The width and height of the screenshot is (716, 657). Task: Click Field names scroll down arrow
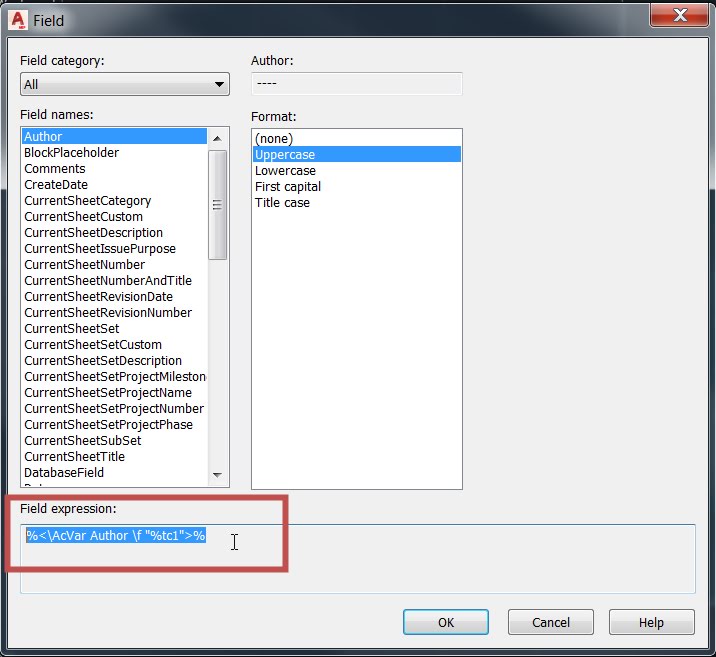(217, 475)
